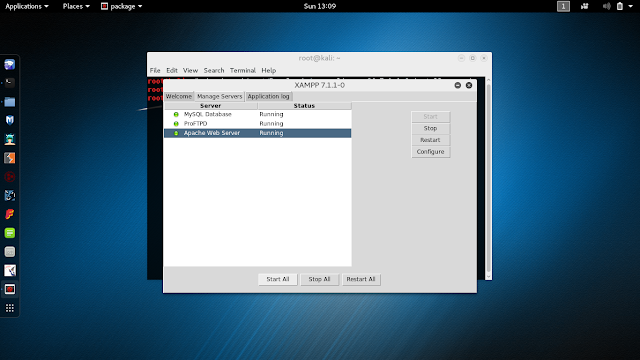This screenshot has height=360, width=640.
Task: Open the terminal Search menu
Action: (x=214, y=70)
